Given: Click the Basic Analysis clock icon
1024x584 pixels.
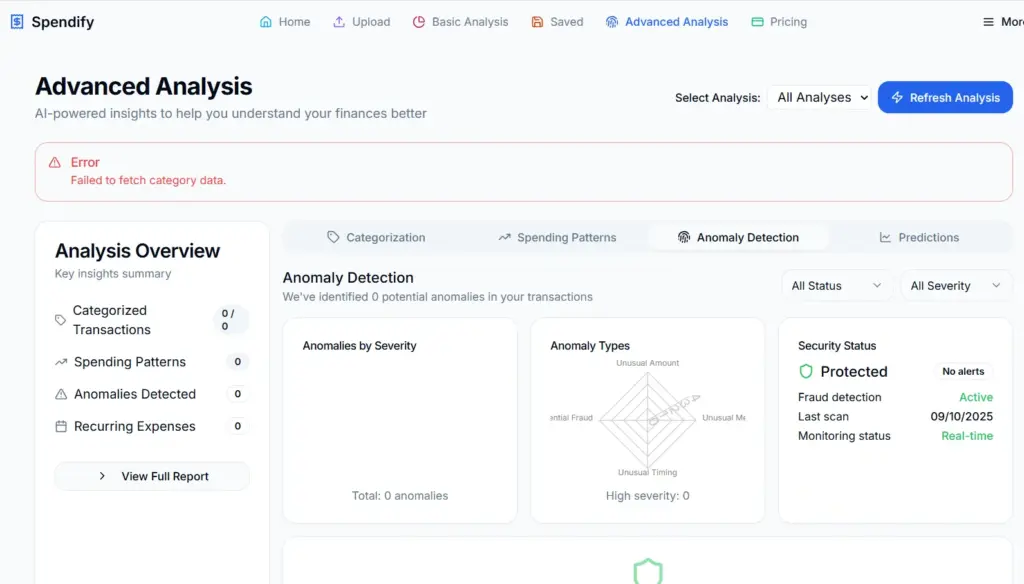Looking at the screenshot, I should click(419, 20).
